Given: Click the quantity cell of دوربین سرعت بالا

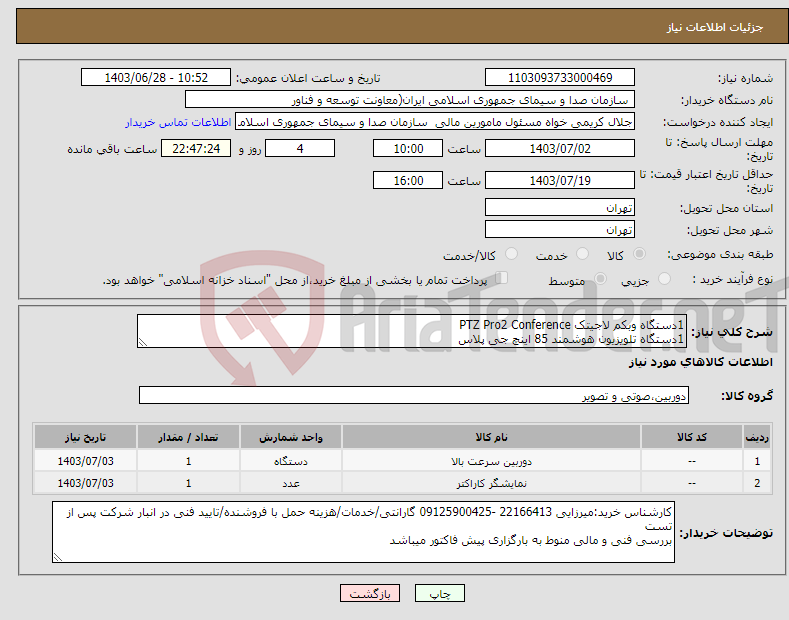Looking at the screenshot, I should pyautogui.click(x=188, y=461).
